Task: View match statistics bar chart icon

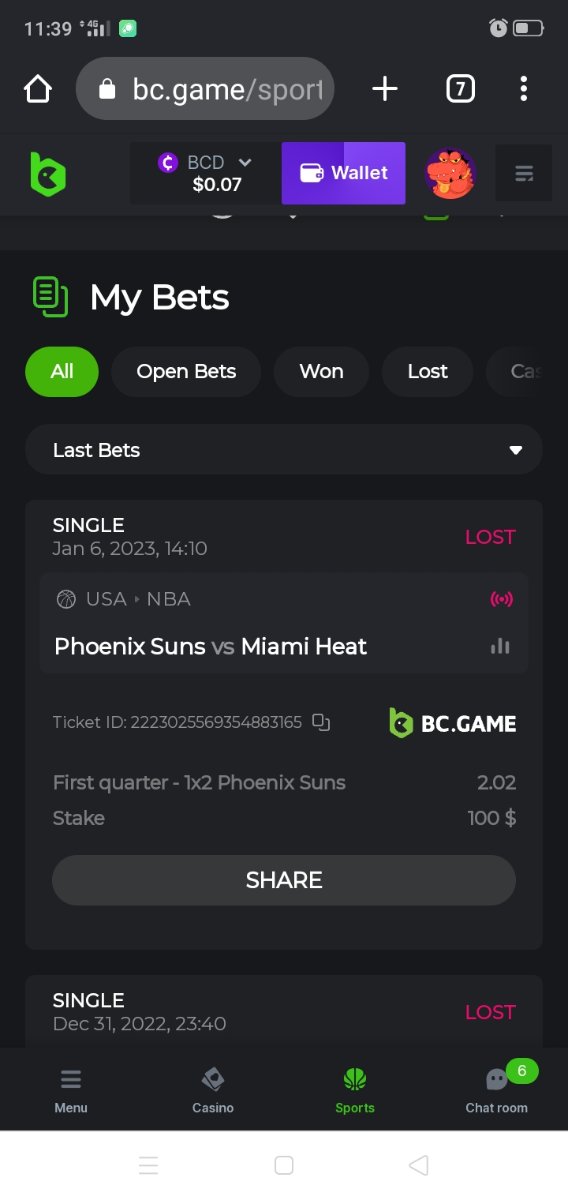Action: [x=500, y=646]
